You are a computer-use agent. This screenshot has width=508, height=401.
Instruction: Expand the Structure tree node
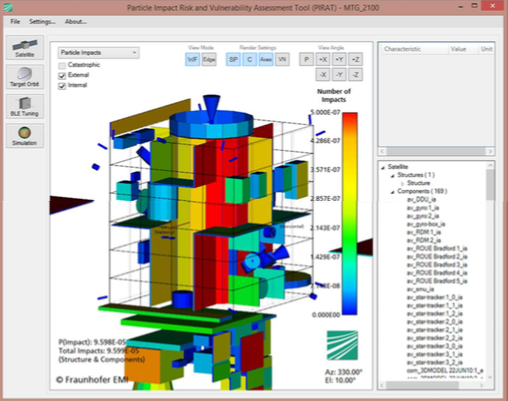point(402,183)
